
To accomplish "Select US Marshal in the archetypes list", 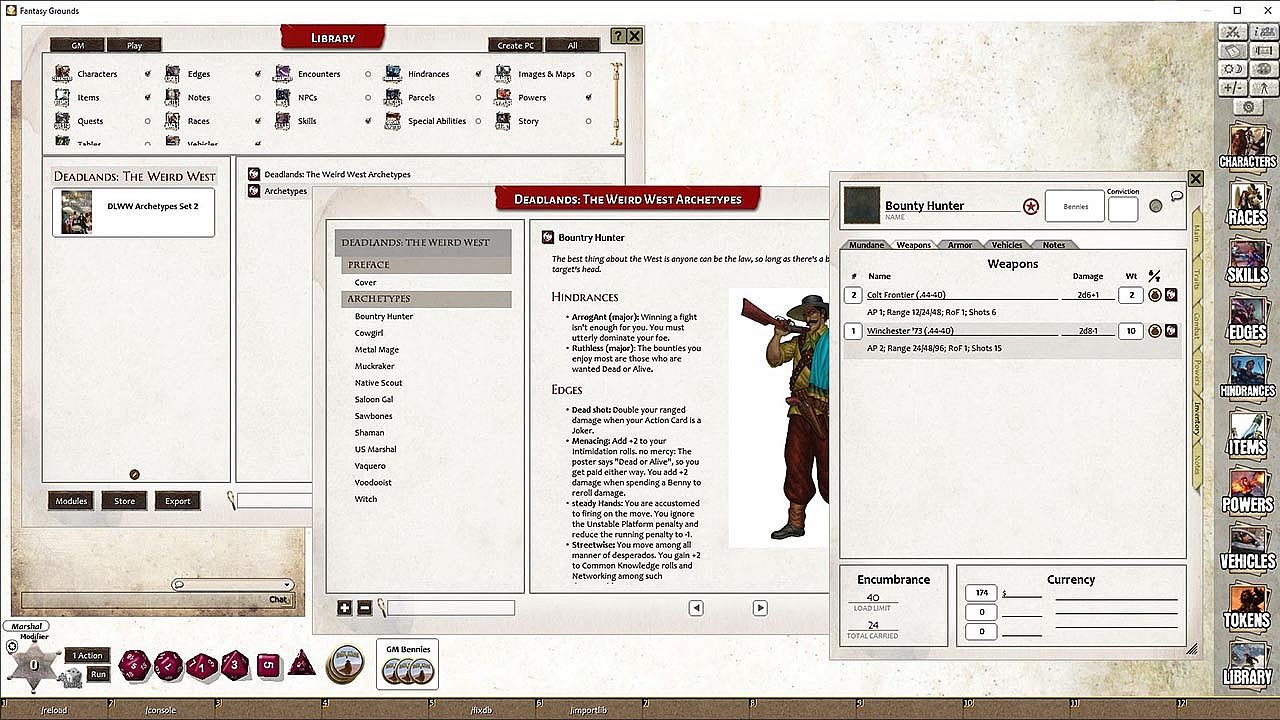I will 376,449.
